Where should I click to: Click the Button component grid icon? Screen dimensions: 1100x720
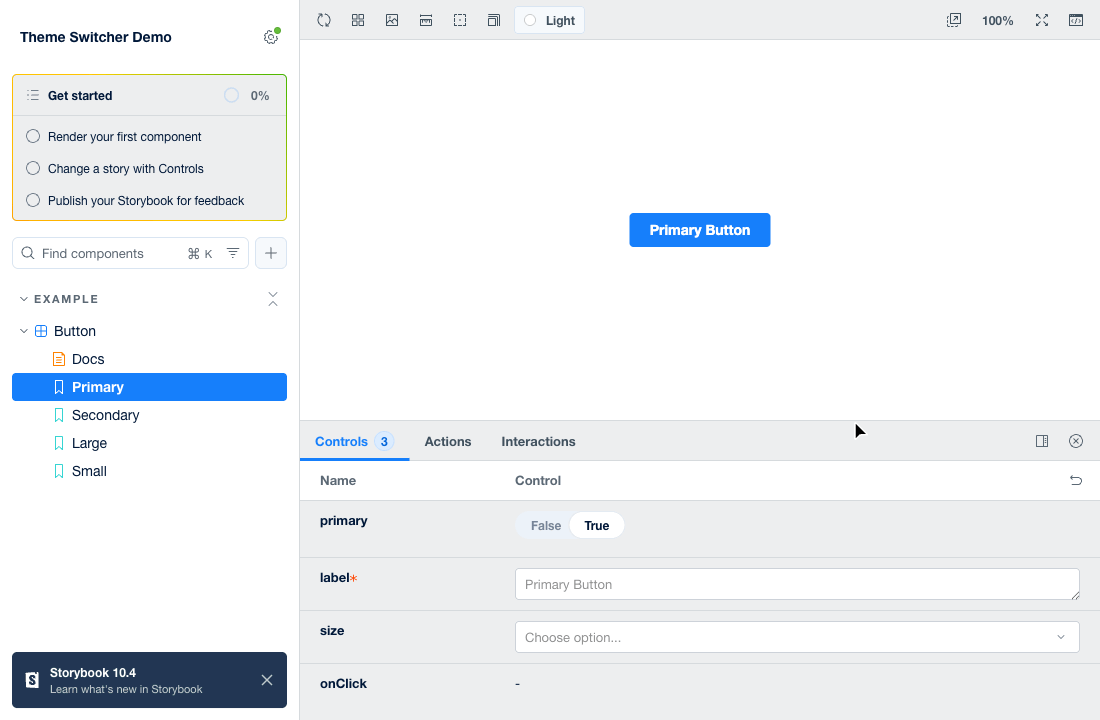(41, 331)
